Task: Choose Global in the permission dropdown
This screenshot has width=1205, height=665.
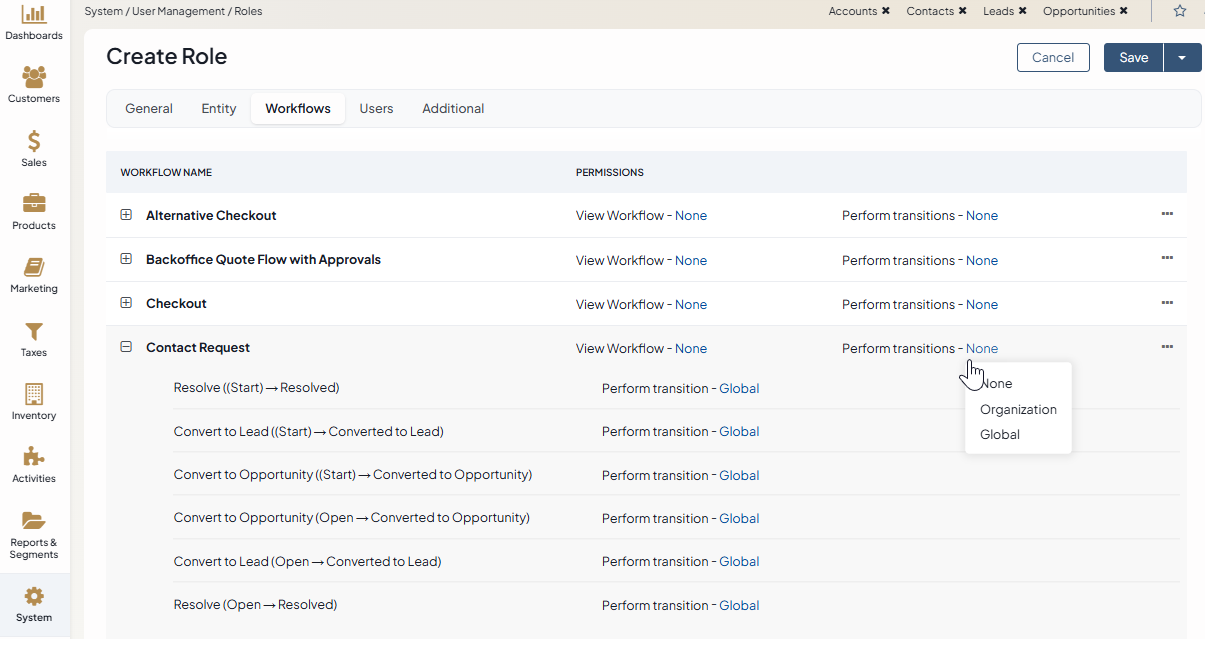Action: (x=1000, y=434)
